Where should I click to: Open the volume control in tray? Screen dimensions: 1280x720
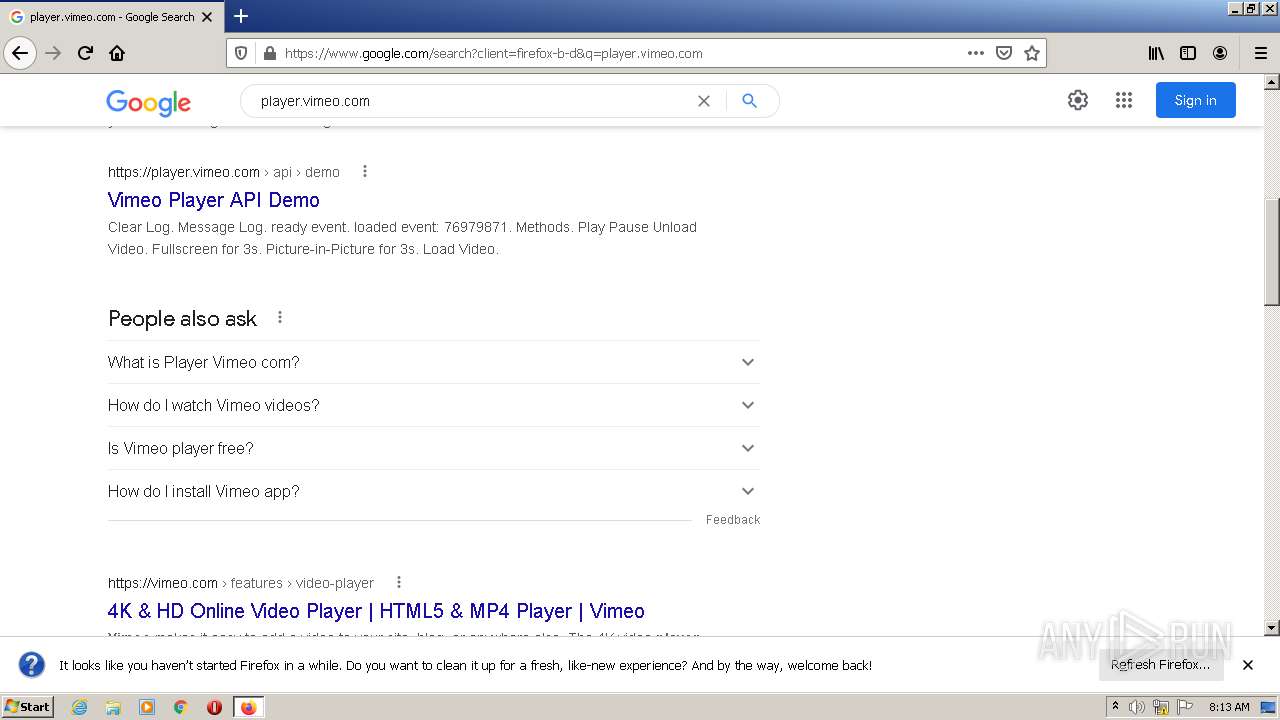(1137, 707)
